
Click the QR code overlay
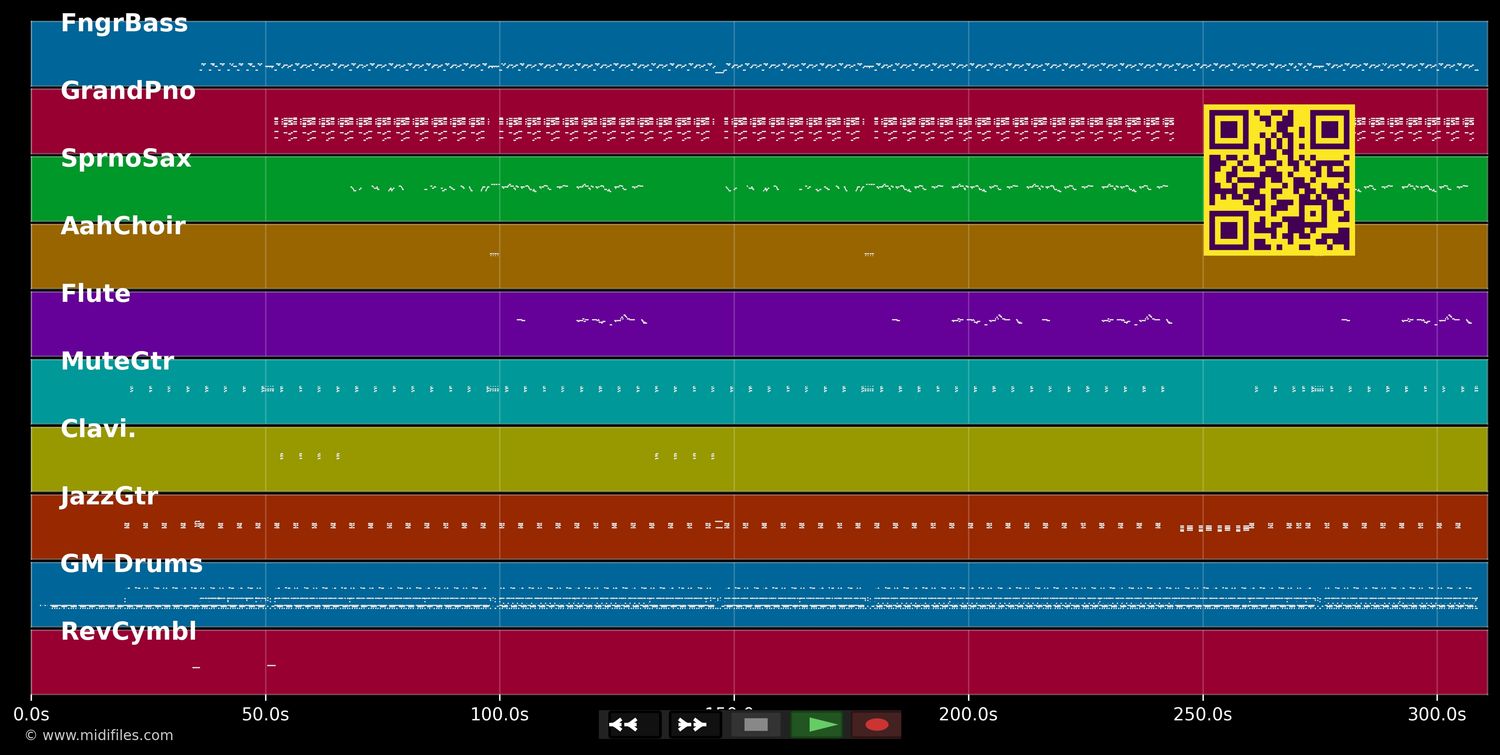(x=1279, y=180)
